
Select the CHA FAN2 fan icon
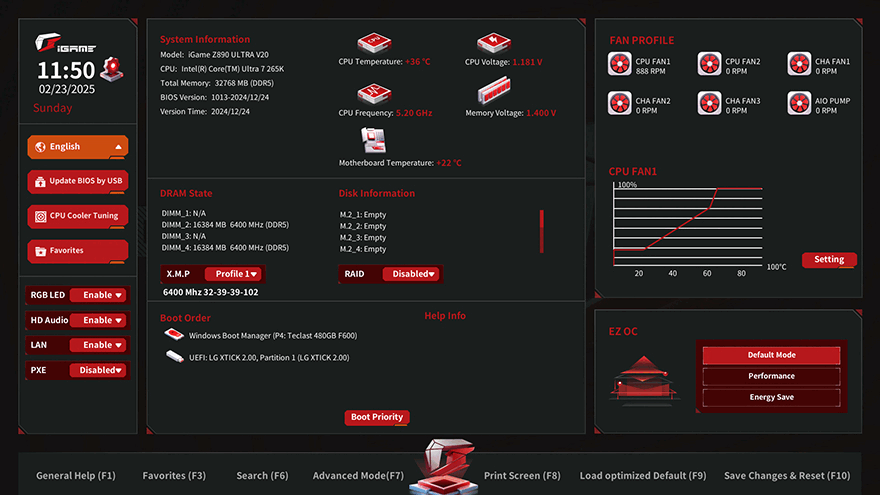(620, 103)
